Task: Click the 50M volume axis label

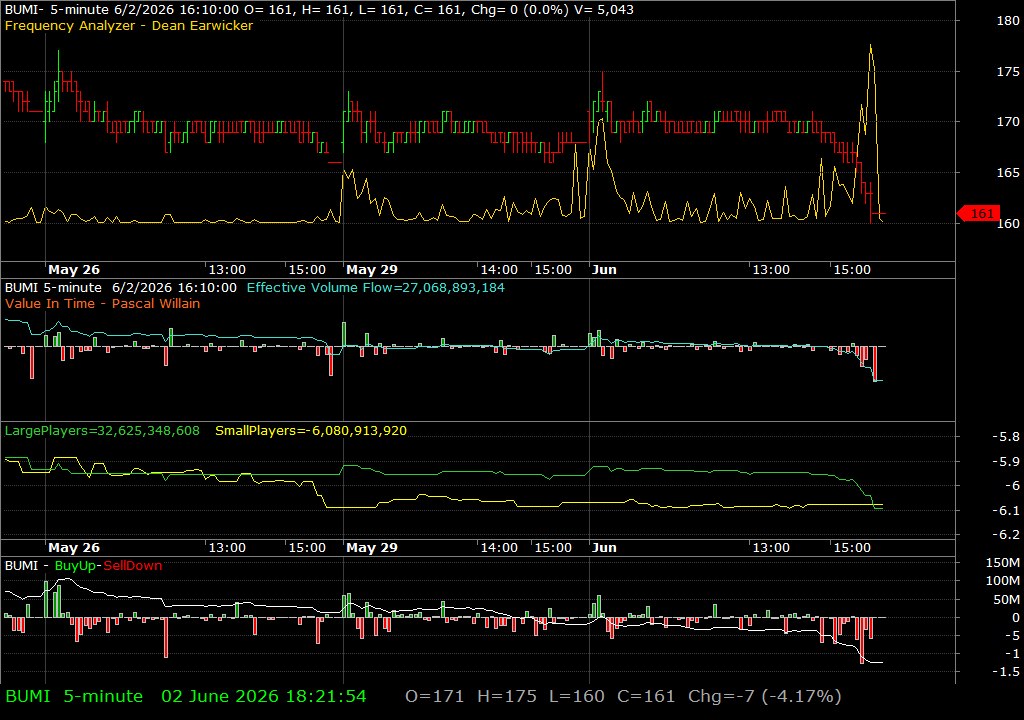Action: click(1006, 599)
